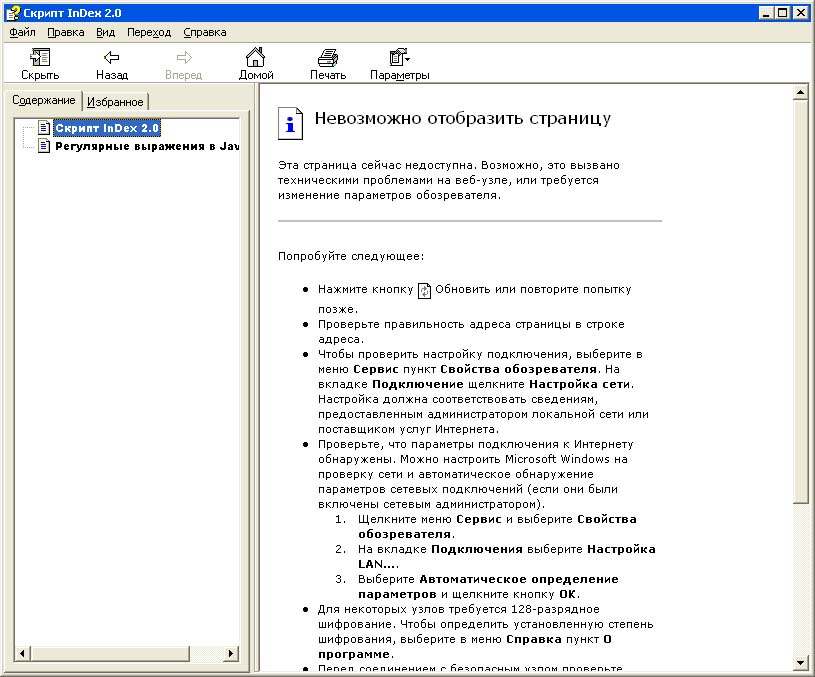Open the Правка menu
This screenshot has height=677, width=815.
(65, 32)
